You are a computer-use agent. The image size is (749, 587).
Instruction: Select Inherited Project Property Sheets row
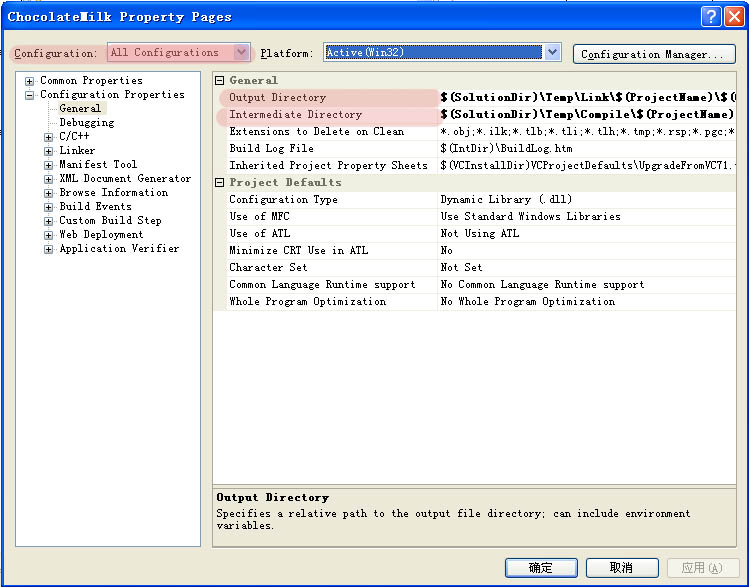click(332, 165)
